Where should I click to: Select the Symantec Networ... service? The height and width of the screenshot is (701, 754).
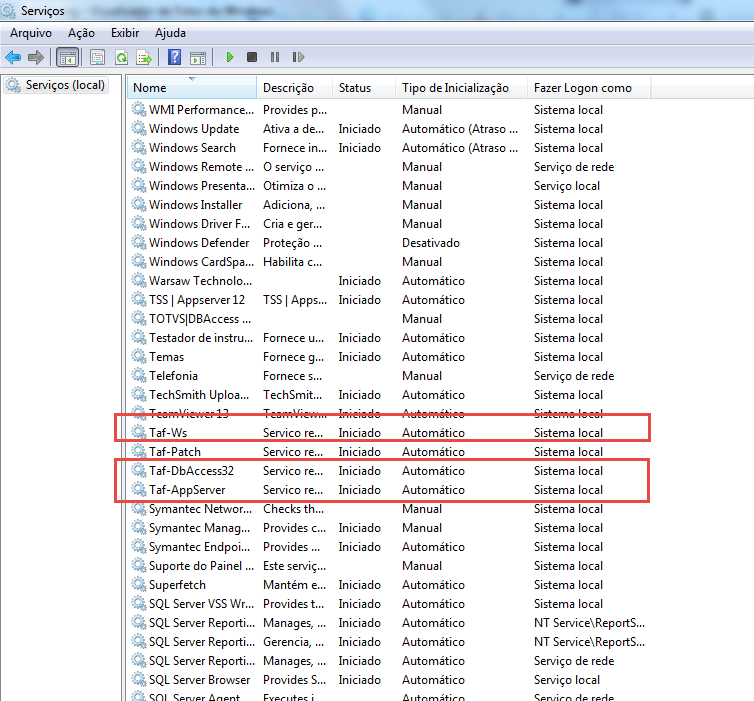click(x=389, y=509)
